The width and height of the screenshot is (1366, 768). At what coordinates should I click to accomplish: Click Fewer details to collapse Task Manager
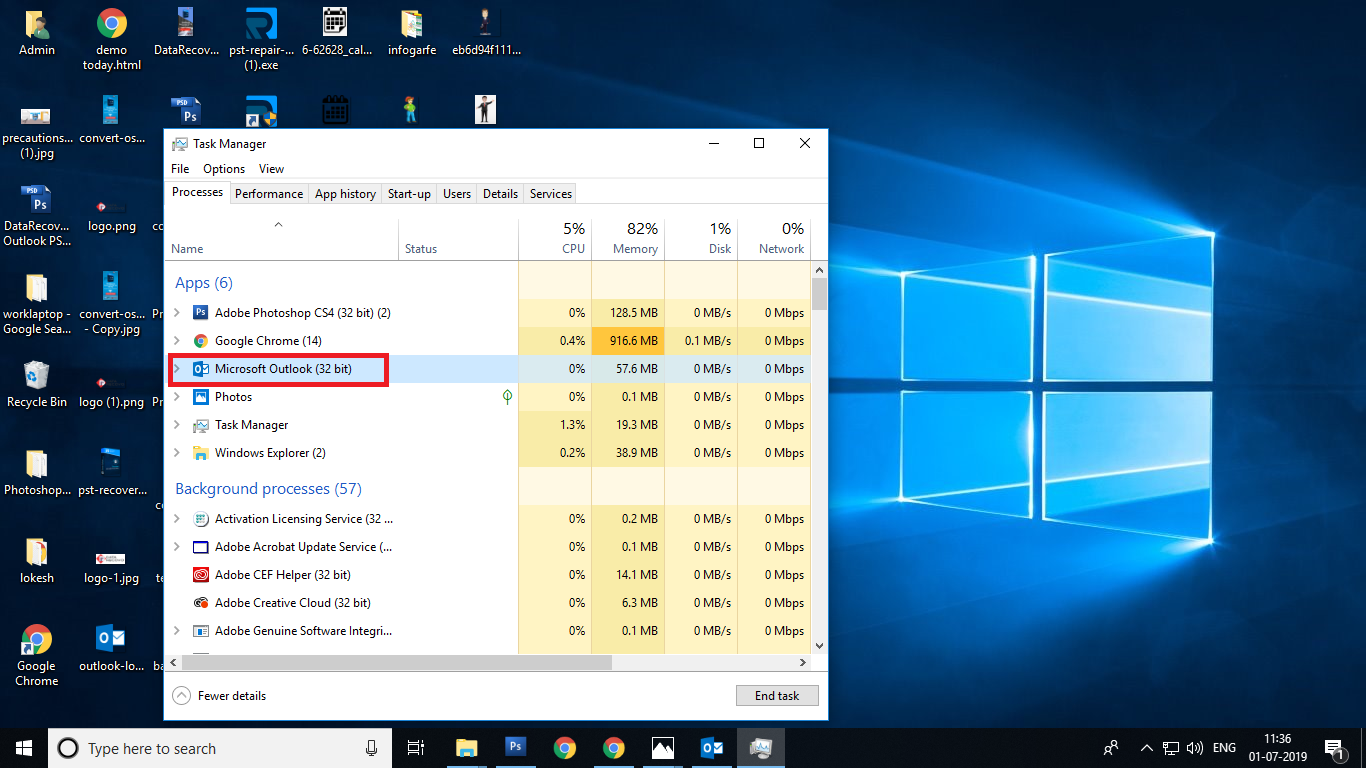(x=220, y=696)
